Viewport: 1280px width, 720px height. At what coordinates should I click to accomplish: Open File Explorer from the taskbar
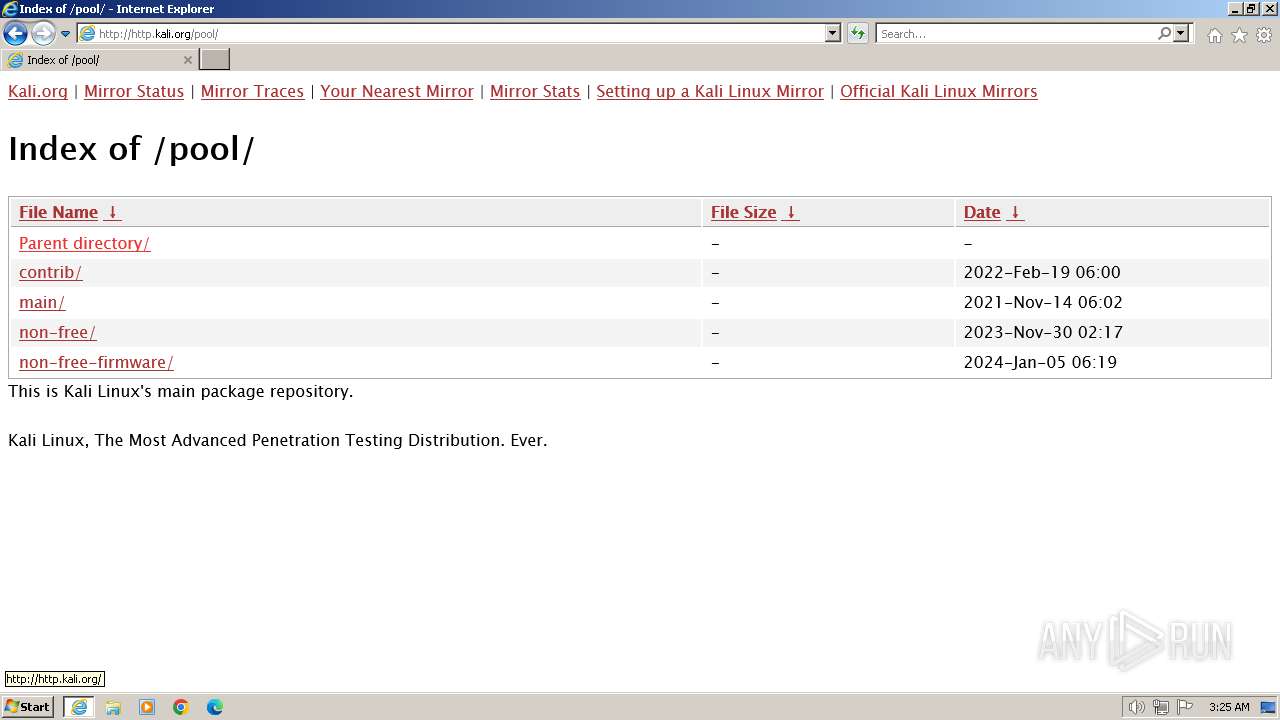click(113, 707)
